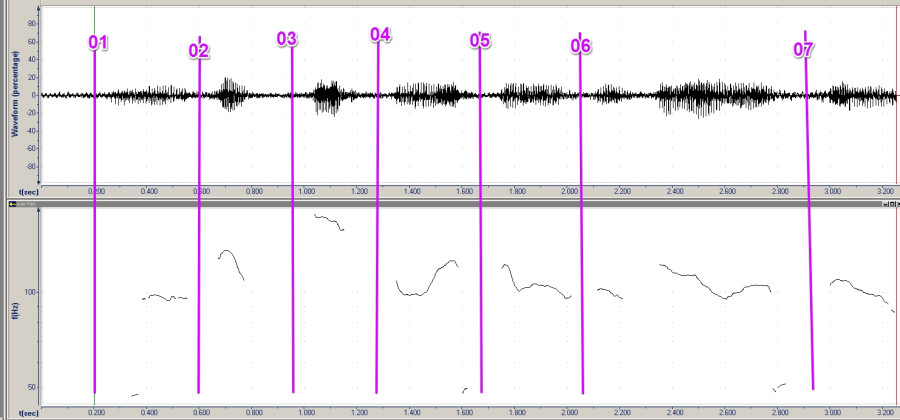Click 1.000 on the waveform time axis

[307, 192]
